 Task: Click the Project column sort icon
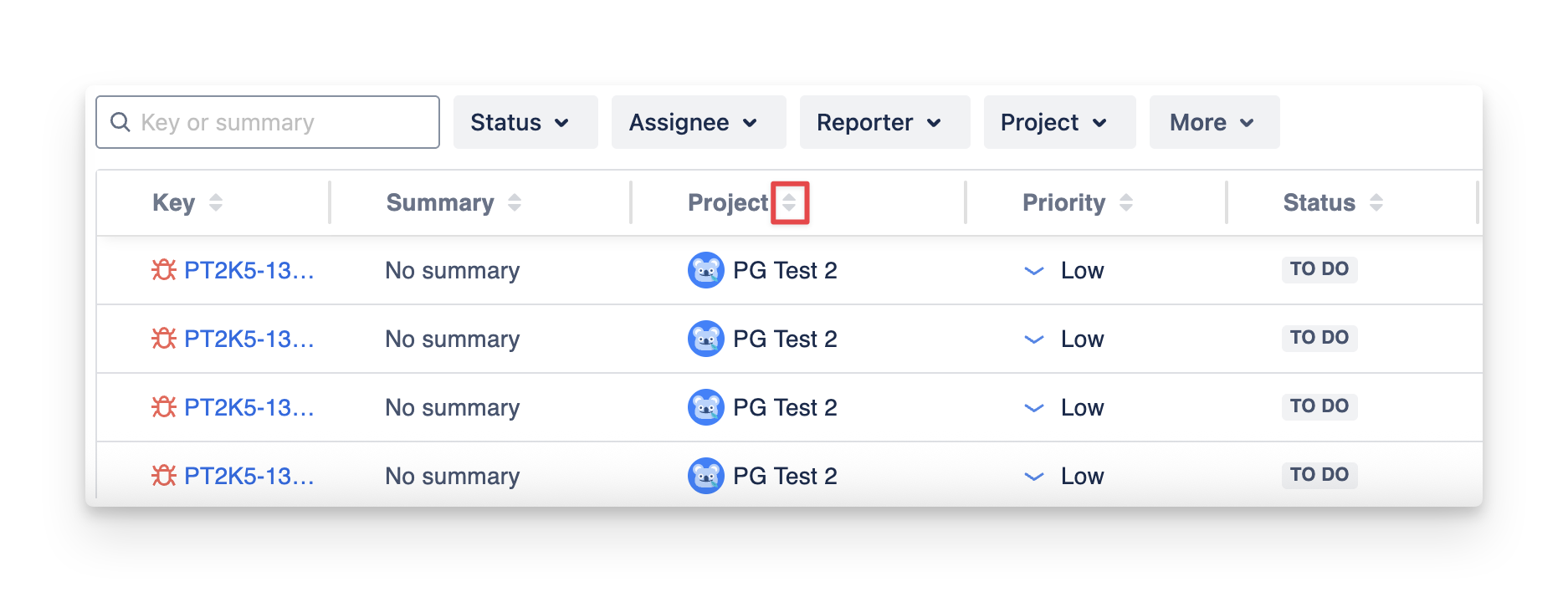pos(789,202)
